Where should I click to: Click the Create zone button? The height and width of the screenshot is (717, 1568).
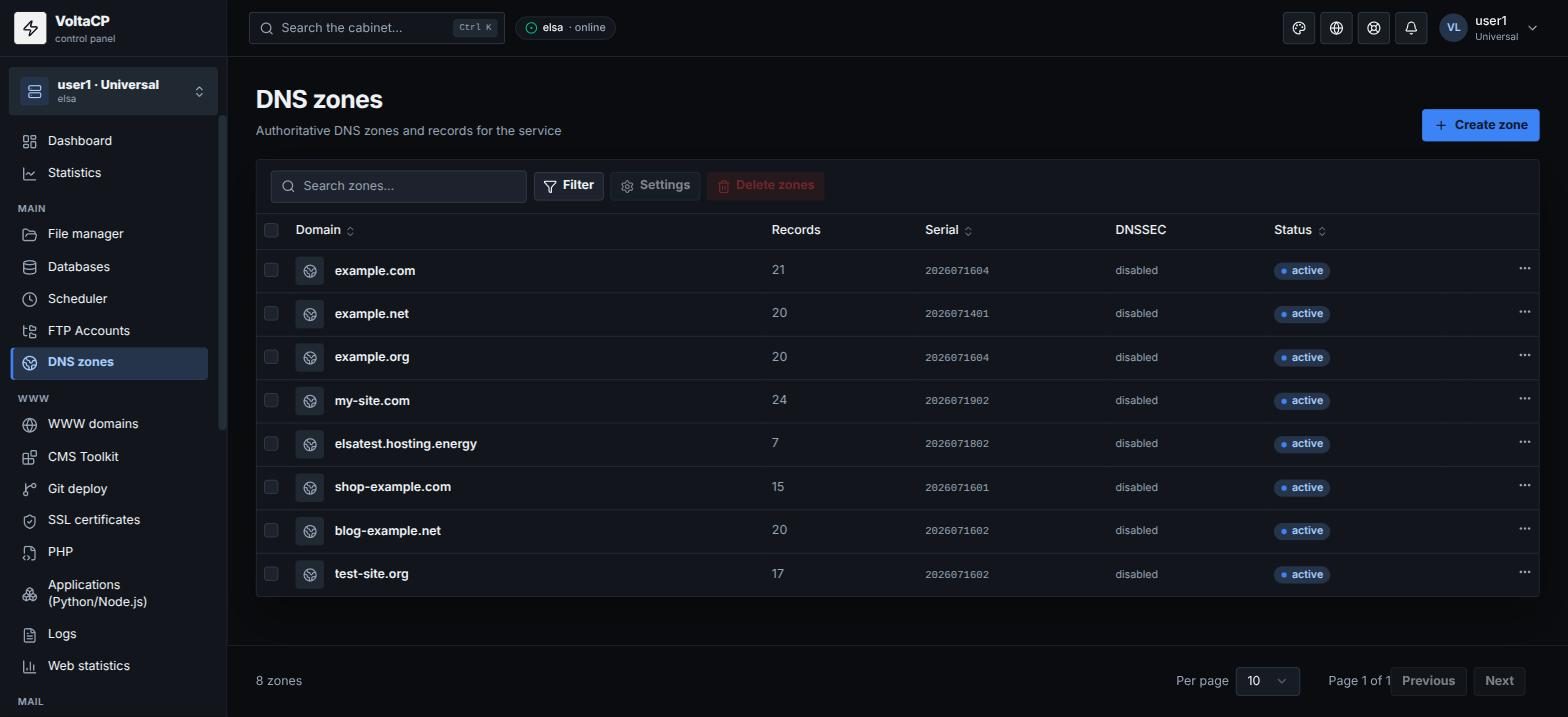(1480, 125)
